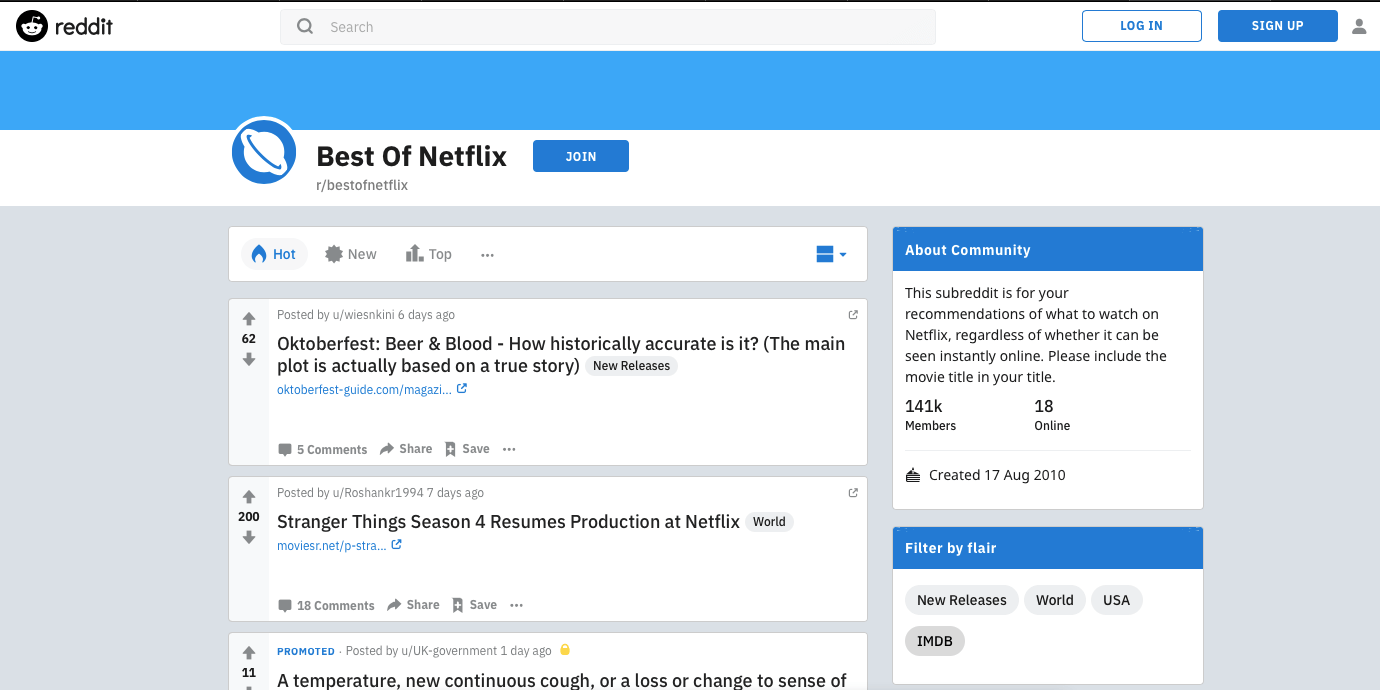The width and height of the screenshot is (1380, 690).
Task: Open the post layout view dropdown
Action: [x=830, y=253]
